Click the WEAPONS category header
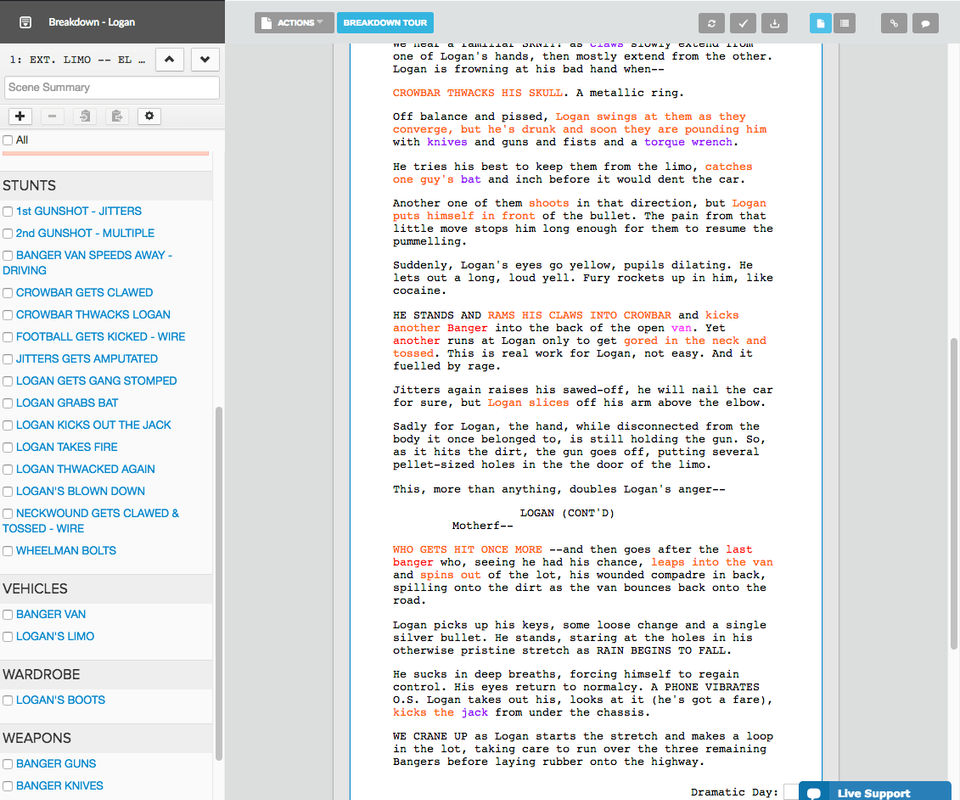Viewport: 960px width, 800px height. [37, 738]
